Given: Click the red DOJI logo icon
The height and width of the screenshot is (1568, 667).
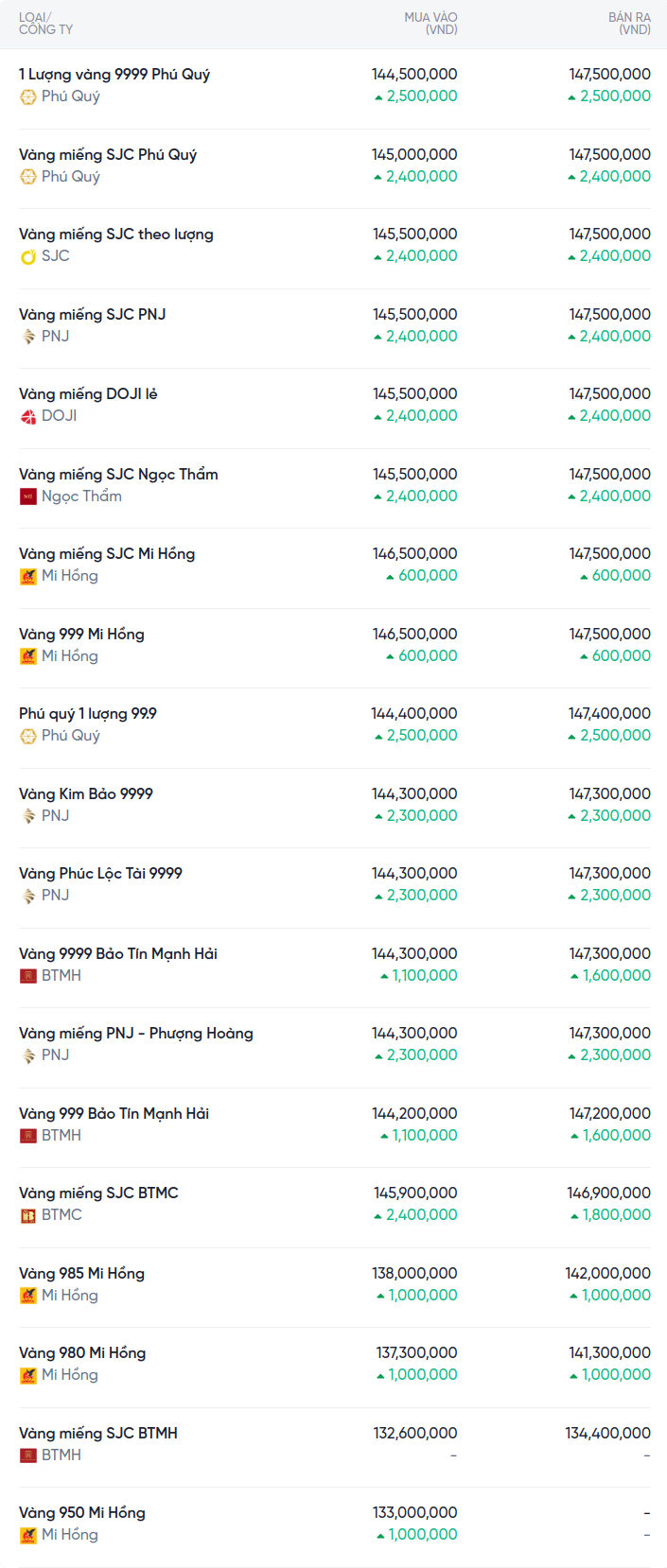Looking at the screenshot, I should 28,416.
